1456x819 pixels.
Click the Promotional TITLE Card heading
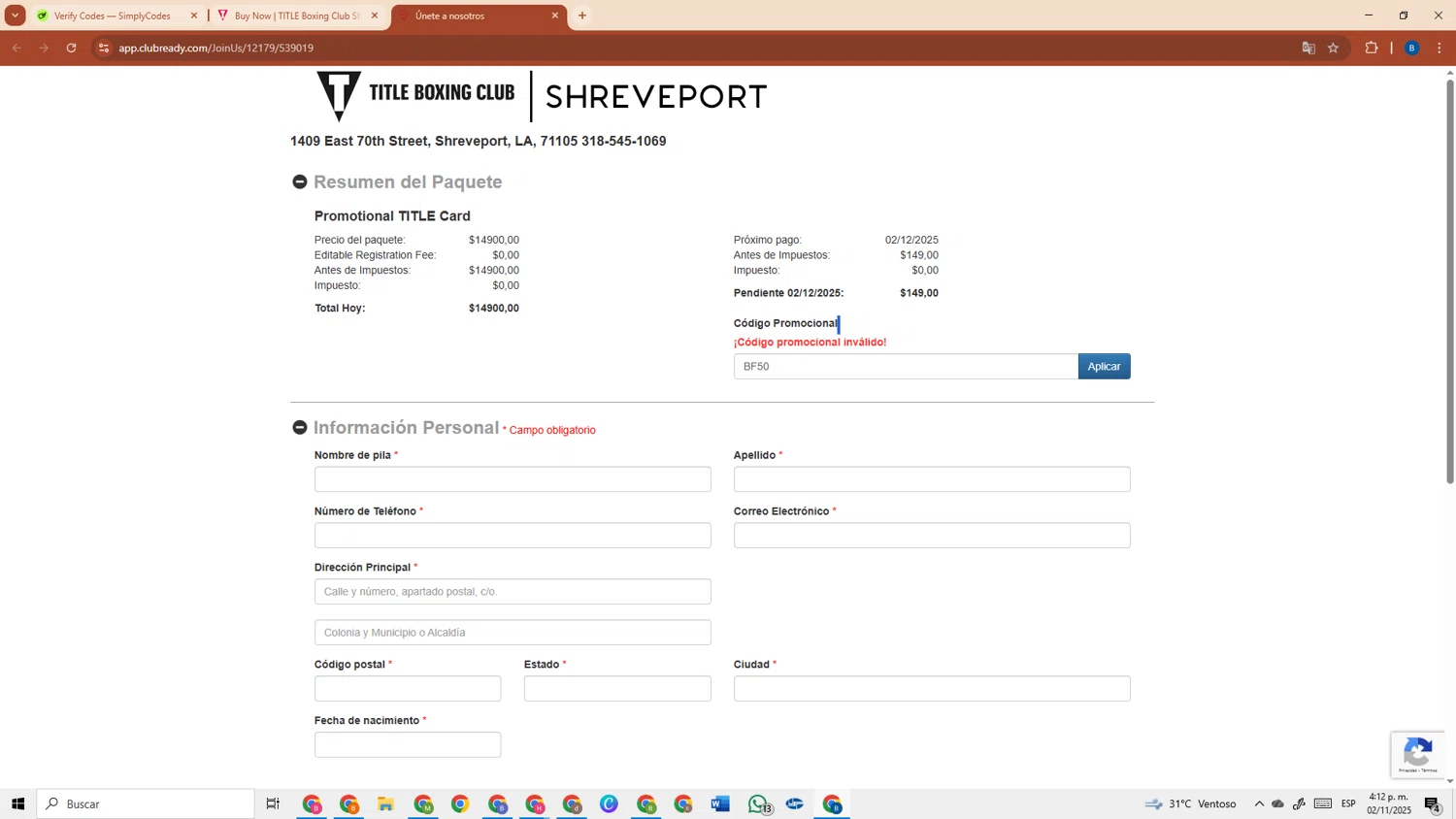point(392,216)
